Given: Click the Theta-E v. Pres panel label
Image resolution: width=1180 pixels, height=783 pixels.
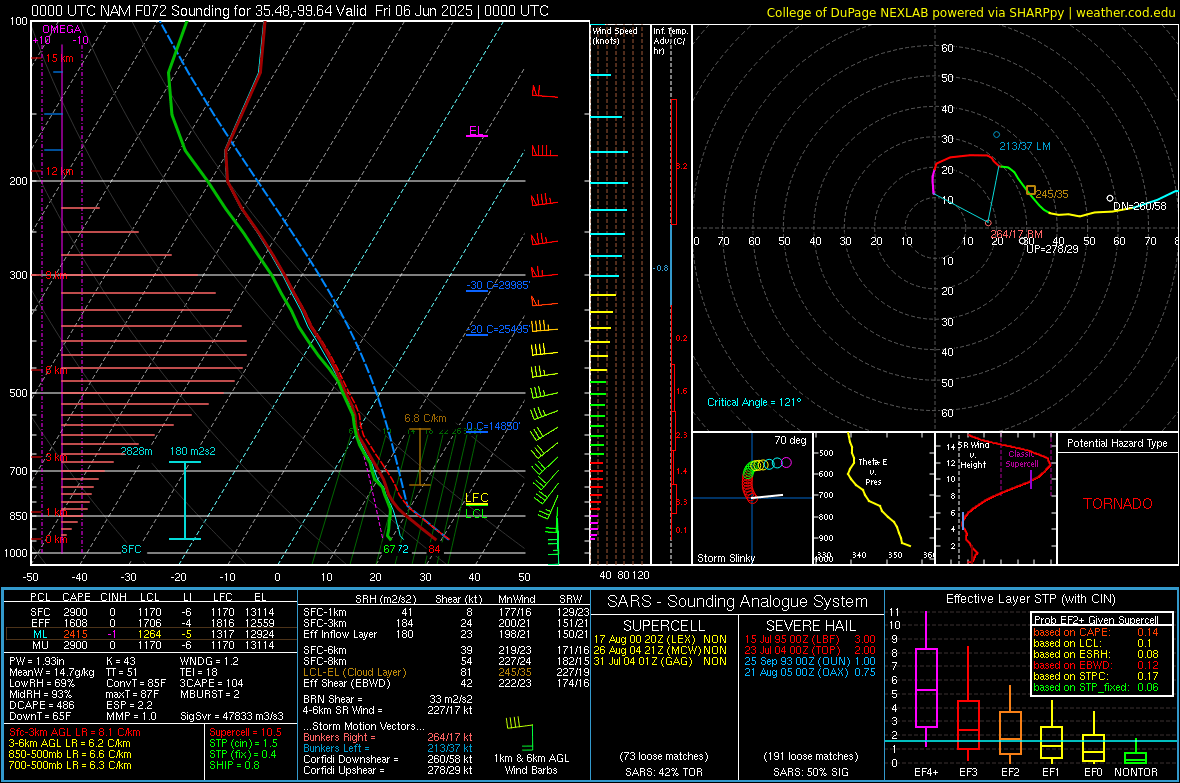Looking at the screenshot, I should pyautogui.click(x=873, y=471).
